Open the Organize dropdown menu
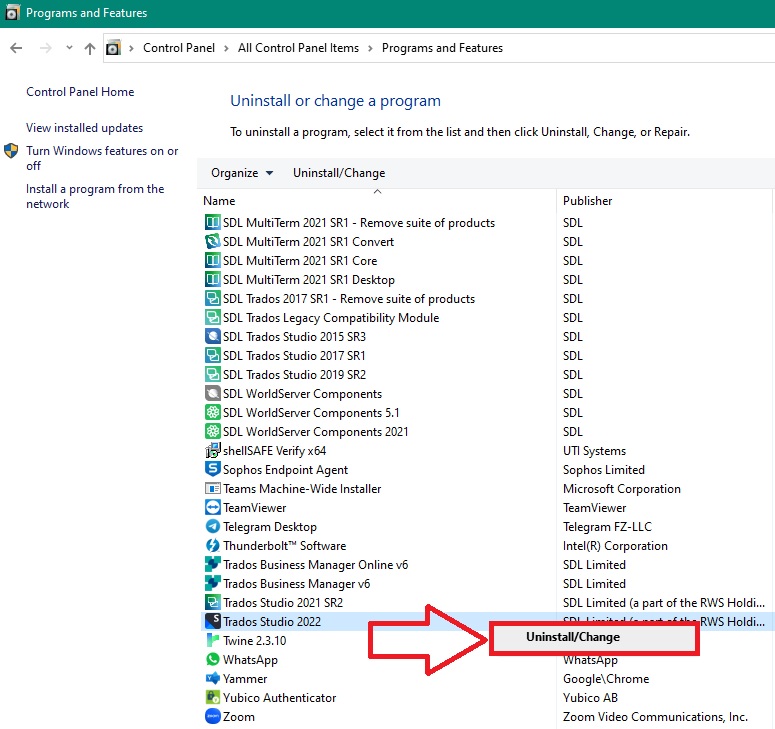Viewport: 775px width, 729px height. [x=242, y=173]
